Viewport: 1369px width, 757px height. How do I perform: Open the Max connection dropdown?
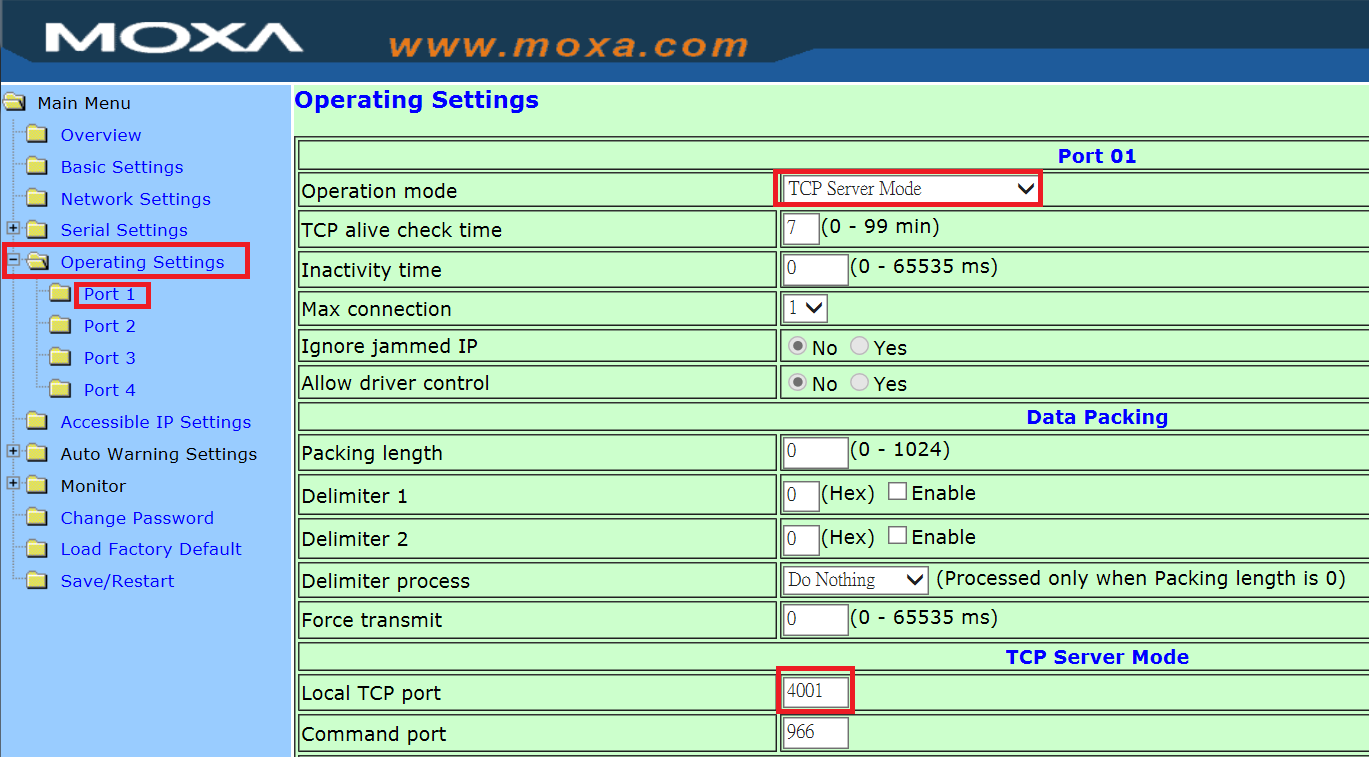point(803,308)
